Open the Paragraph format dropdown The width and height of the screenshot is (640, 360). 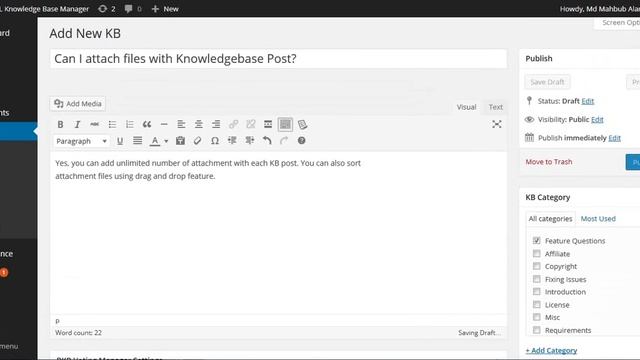pos(81,141)
